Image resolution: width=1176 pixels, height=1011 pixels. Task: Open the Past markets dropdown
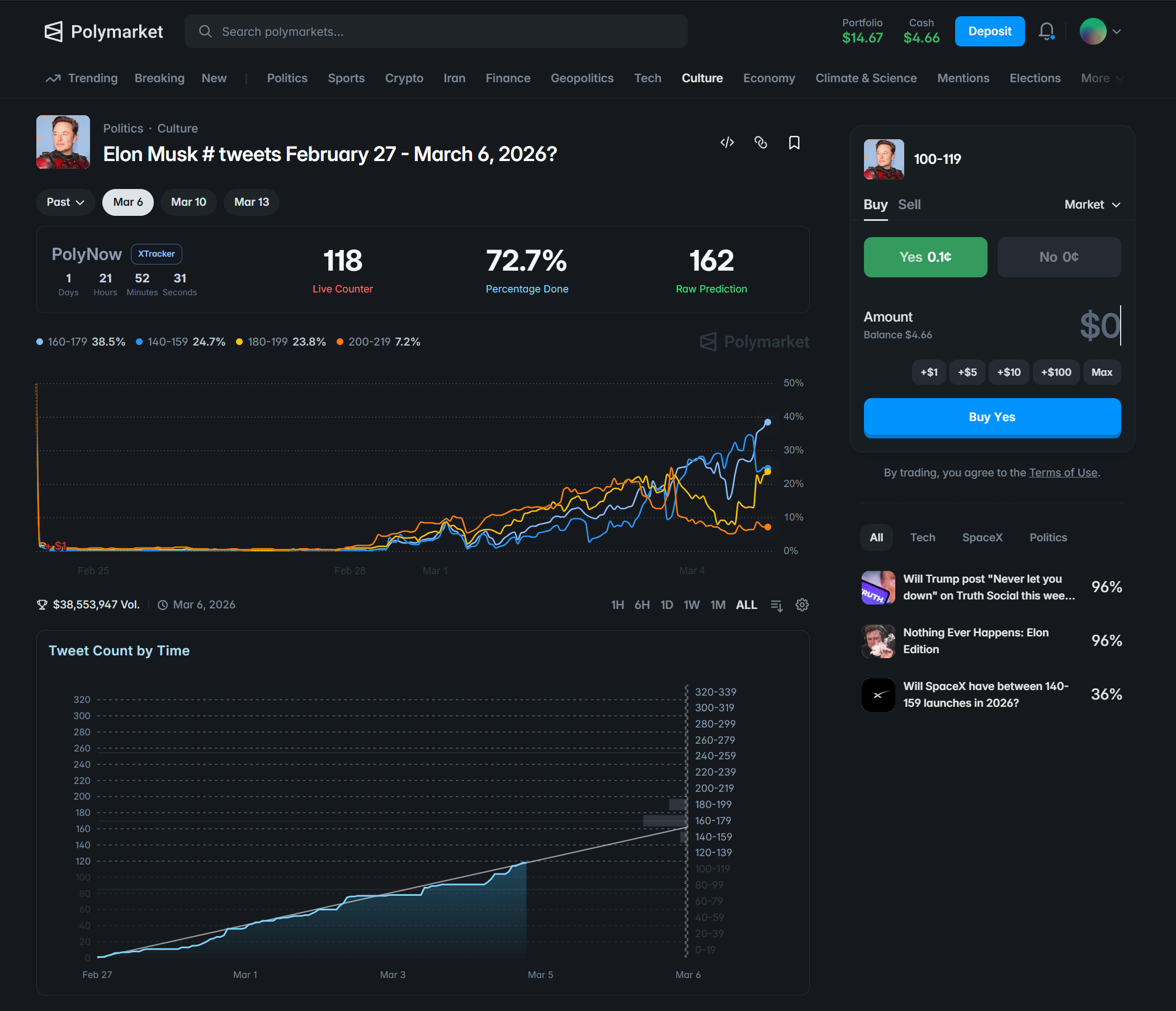pyautogui.click(x=65, y=201)
